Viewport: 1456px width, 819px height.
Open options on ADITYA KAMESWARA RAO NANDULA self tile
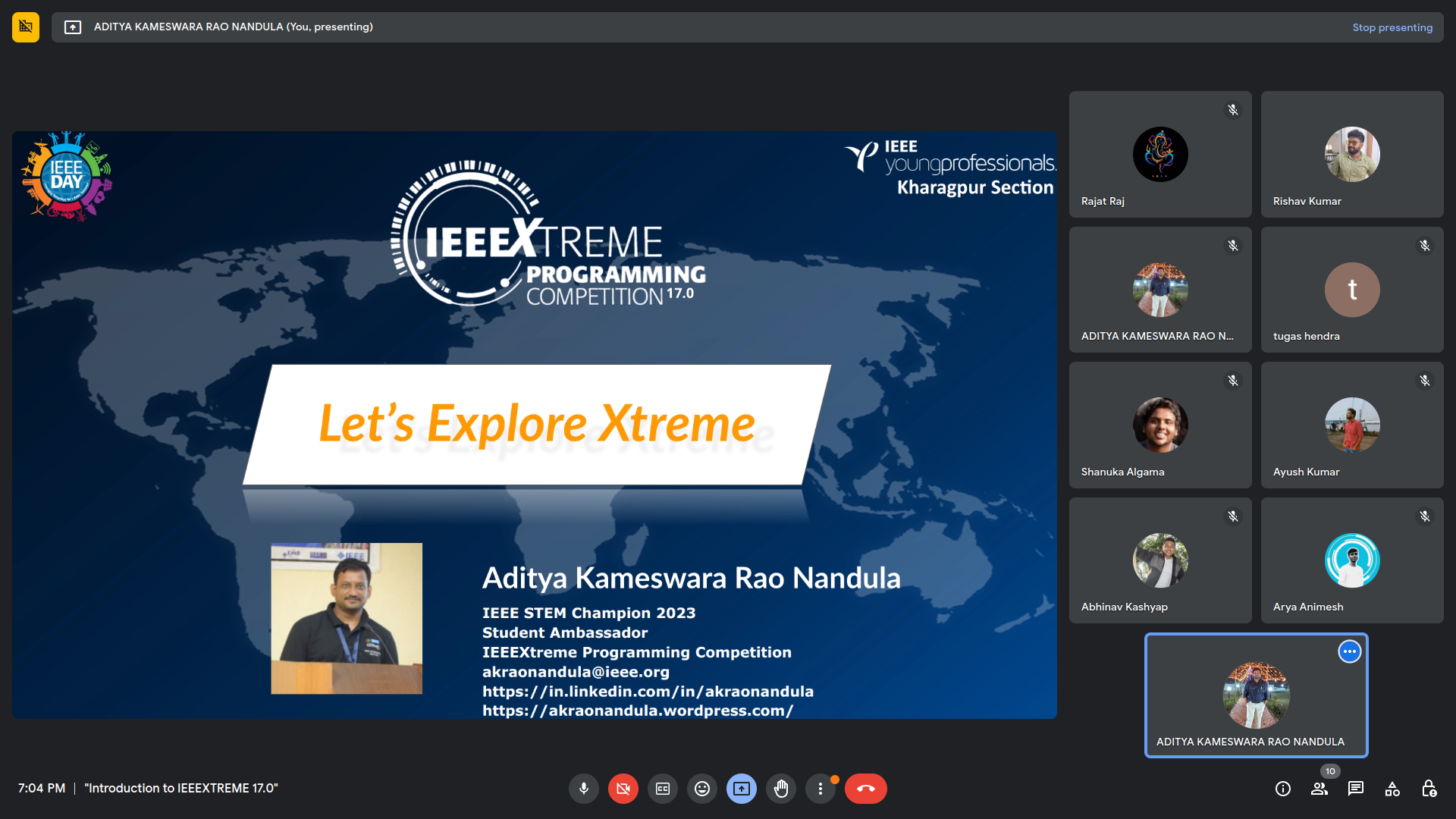[x=1350, y=651]
